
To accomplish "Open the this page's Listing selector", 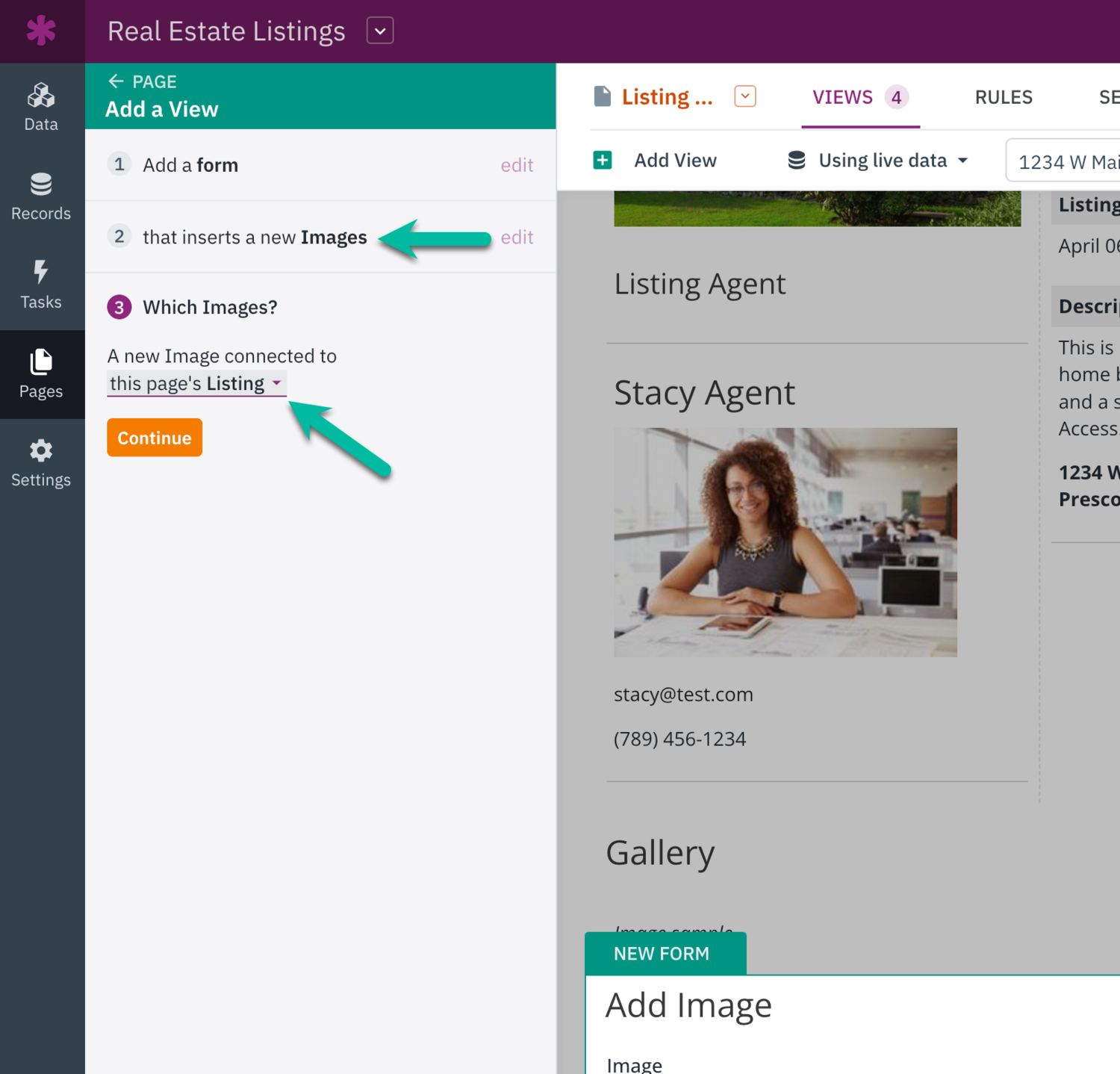I will (x=196, y=384).
